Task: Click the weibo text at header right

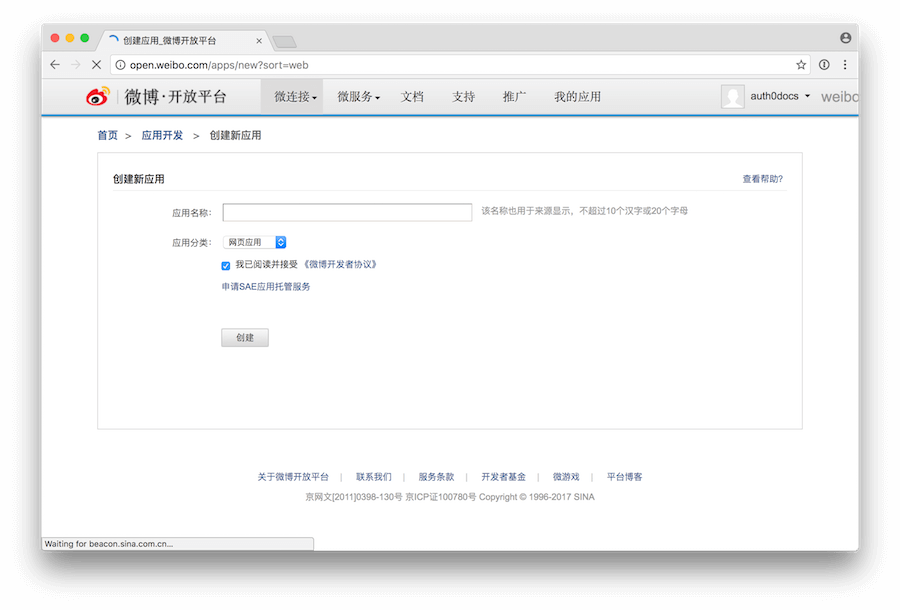Action: coord(839,96)
